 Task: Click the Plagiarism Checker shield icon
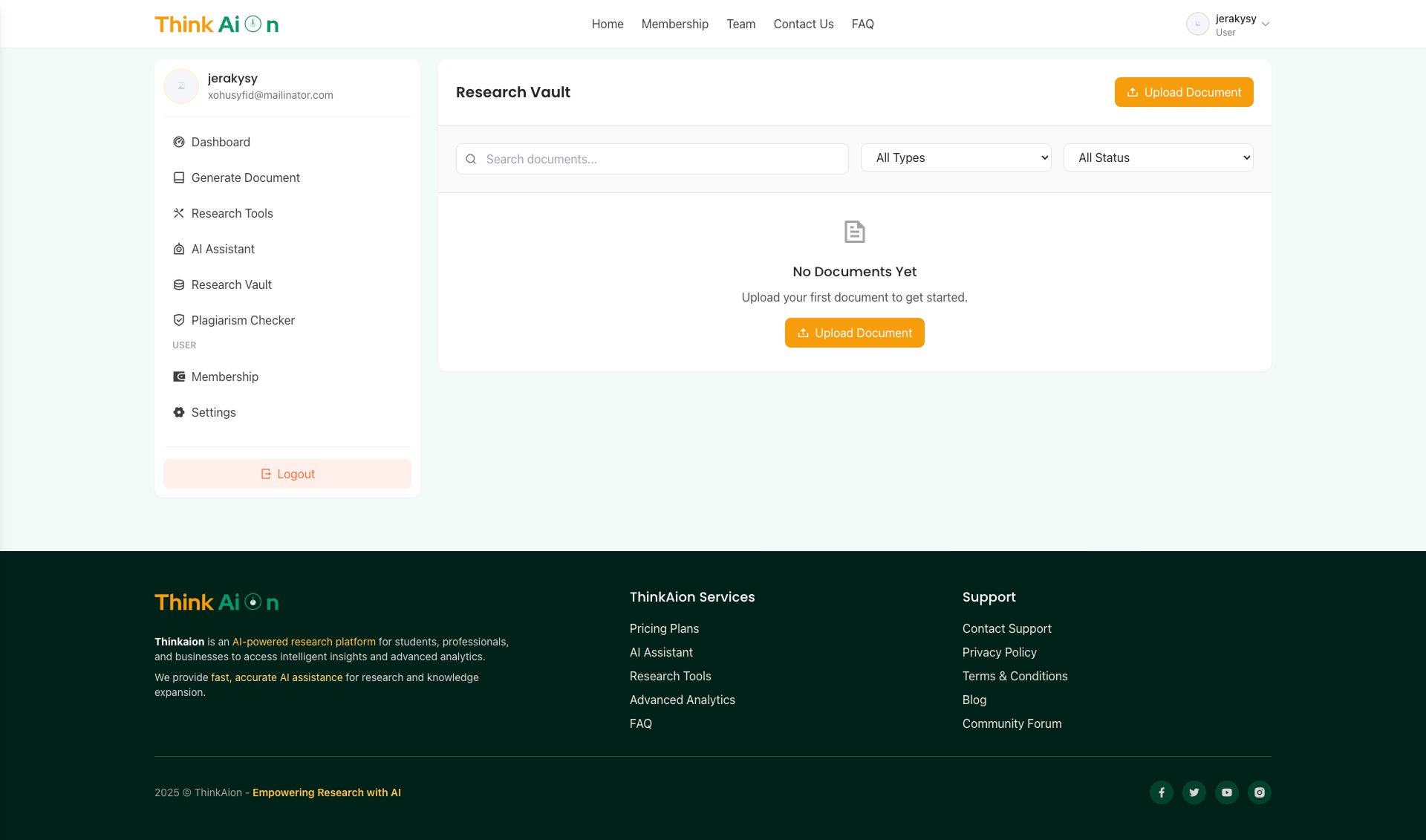tap(179, 320)
